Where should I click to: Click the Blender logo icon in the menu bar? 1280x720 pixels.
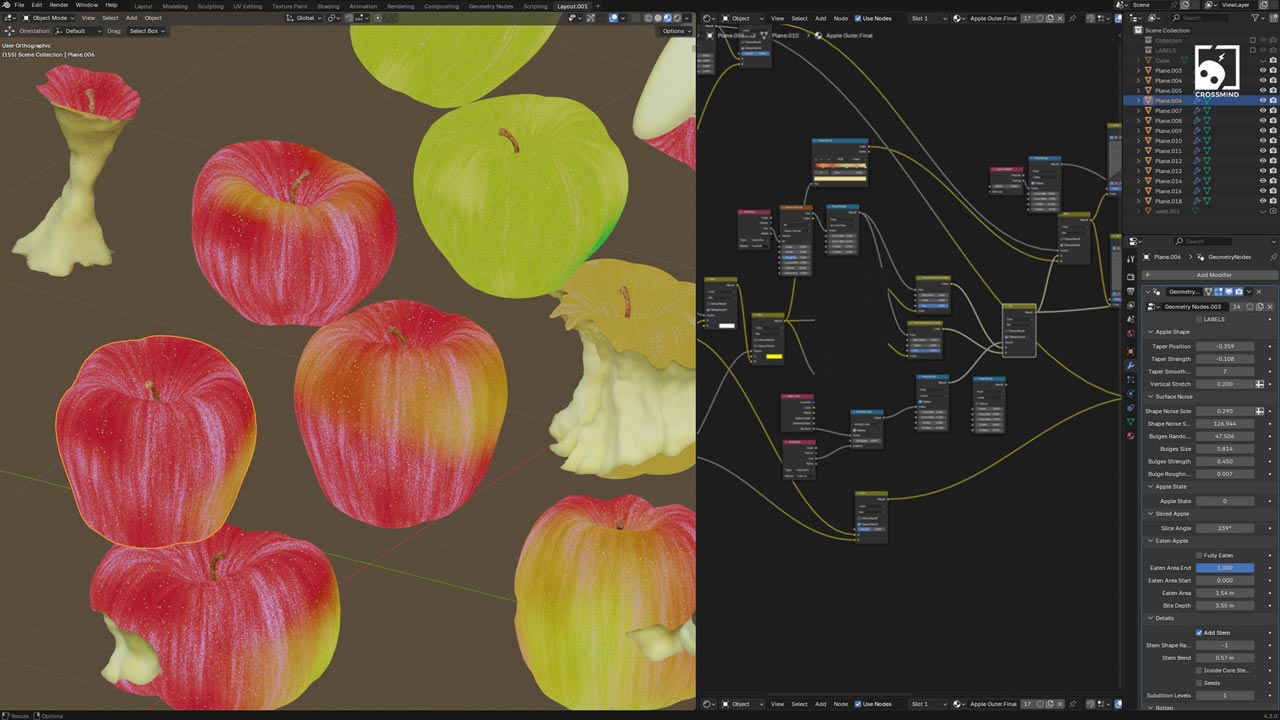6,5
